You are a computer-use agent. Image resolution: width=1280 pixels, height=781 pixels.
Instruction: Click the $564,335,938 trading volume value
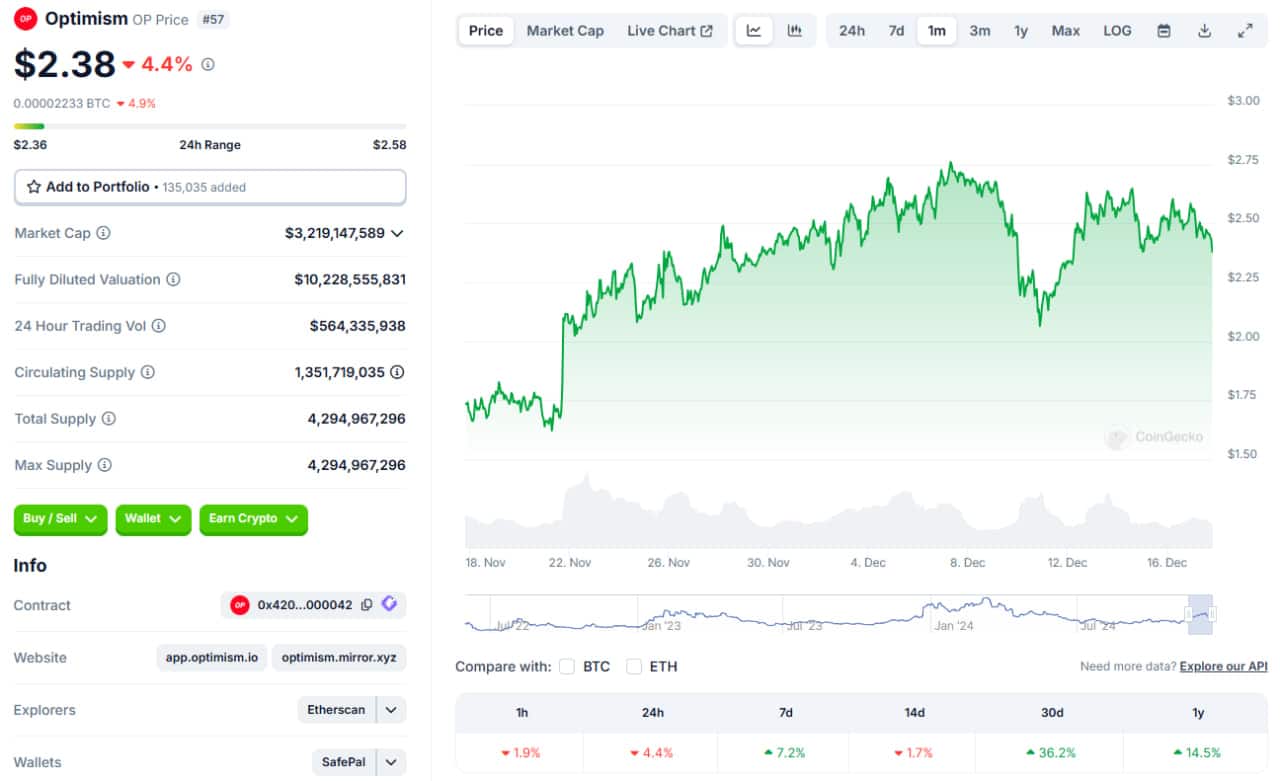click(358, 326)
